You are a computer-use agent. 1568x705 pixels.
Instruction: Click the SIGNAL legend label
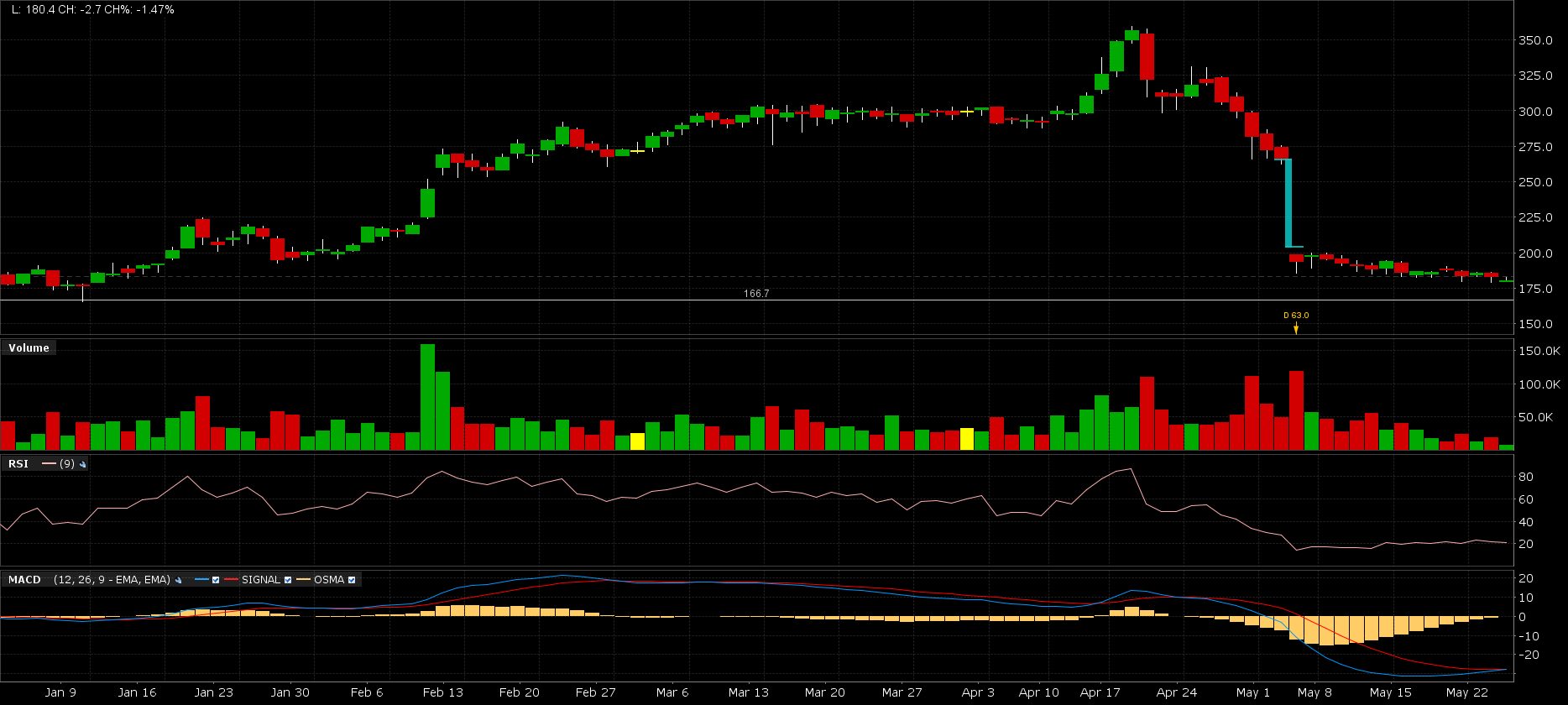[261, 580]
